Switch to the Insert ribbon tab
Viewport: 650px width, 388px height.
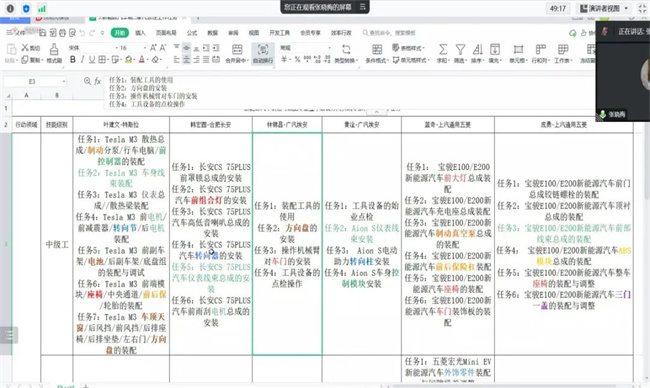[141, 33]
